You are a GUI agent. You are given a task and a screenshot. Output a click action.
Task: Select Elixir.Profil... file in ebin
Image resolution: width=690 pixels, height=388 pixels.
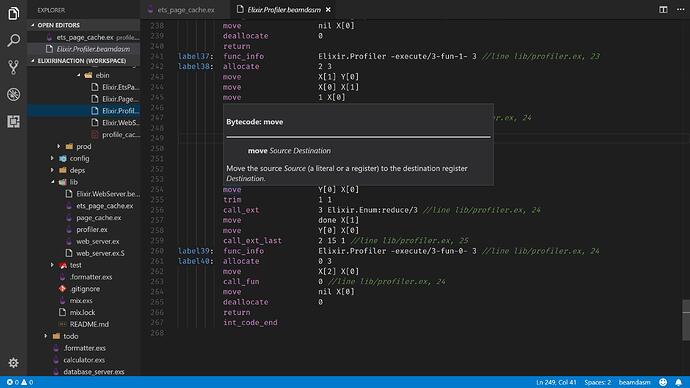[x=84, y=111]
